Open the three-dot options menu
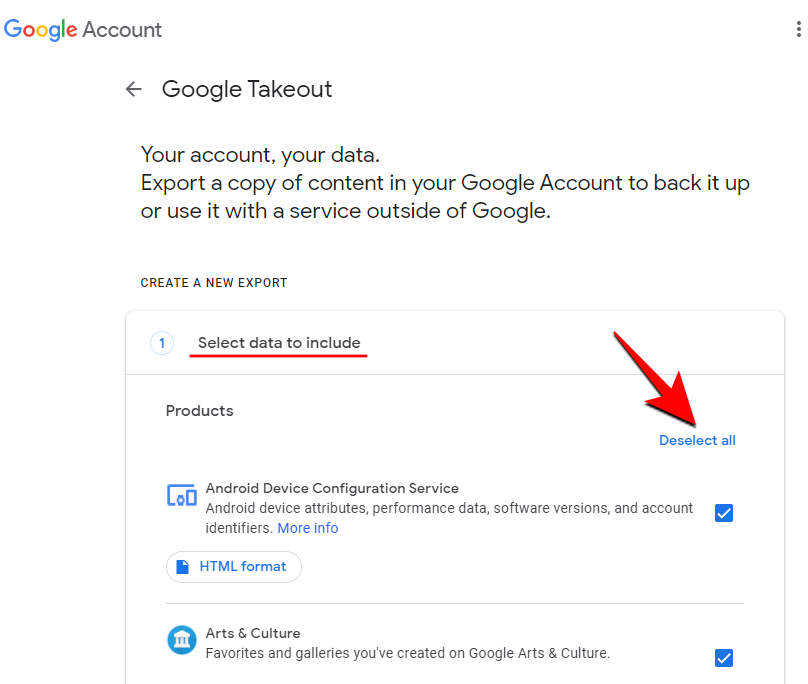 797,29
